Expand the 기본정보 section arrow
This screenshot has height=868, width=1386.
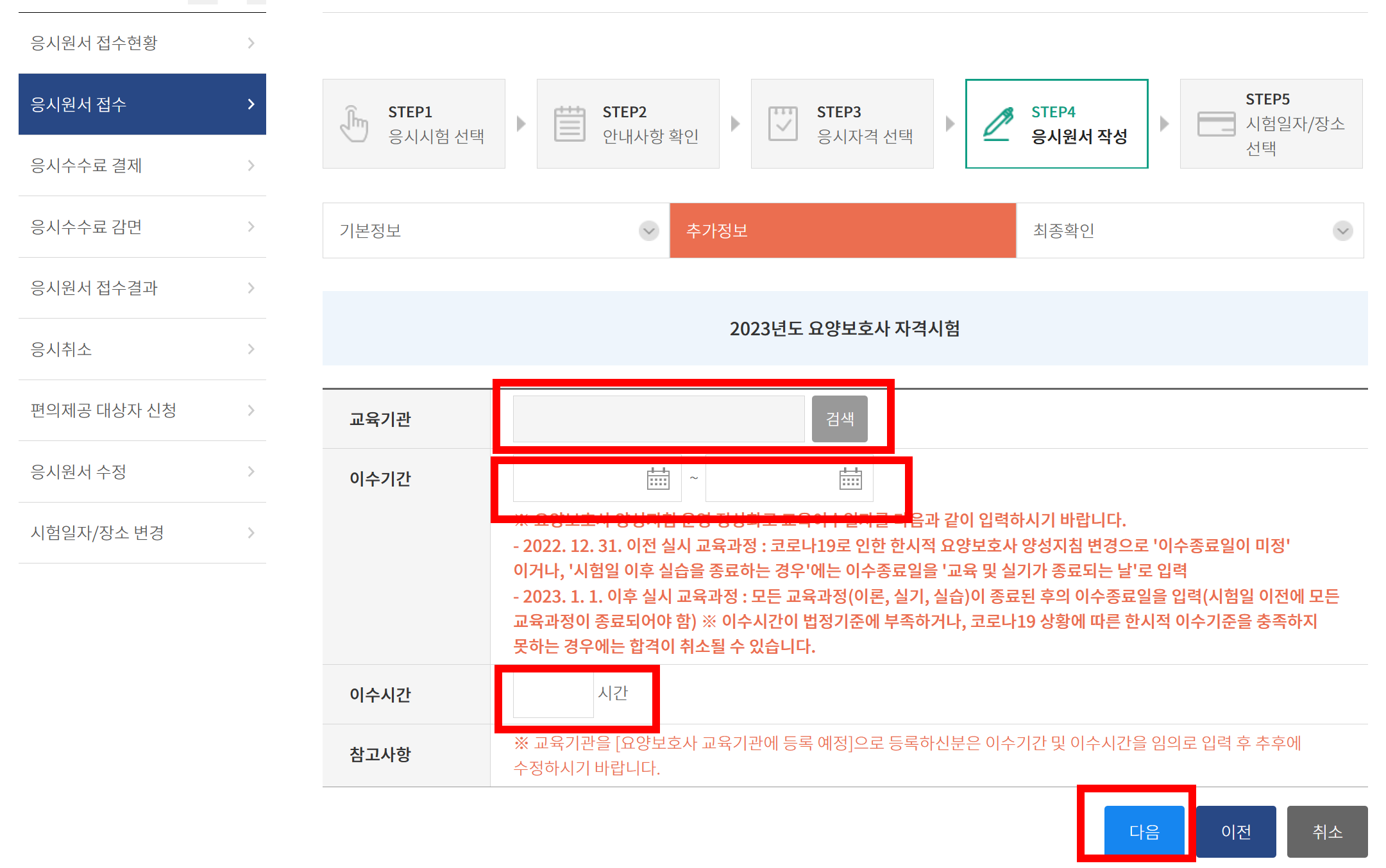click(649, 231)
